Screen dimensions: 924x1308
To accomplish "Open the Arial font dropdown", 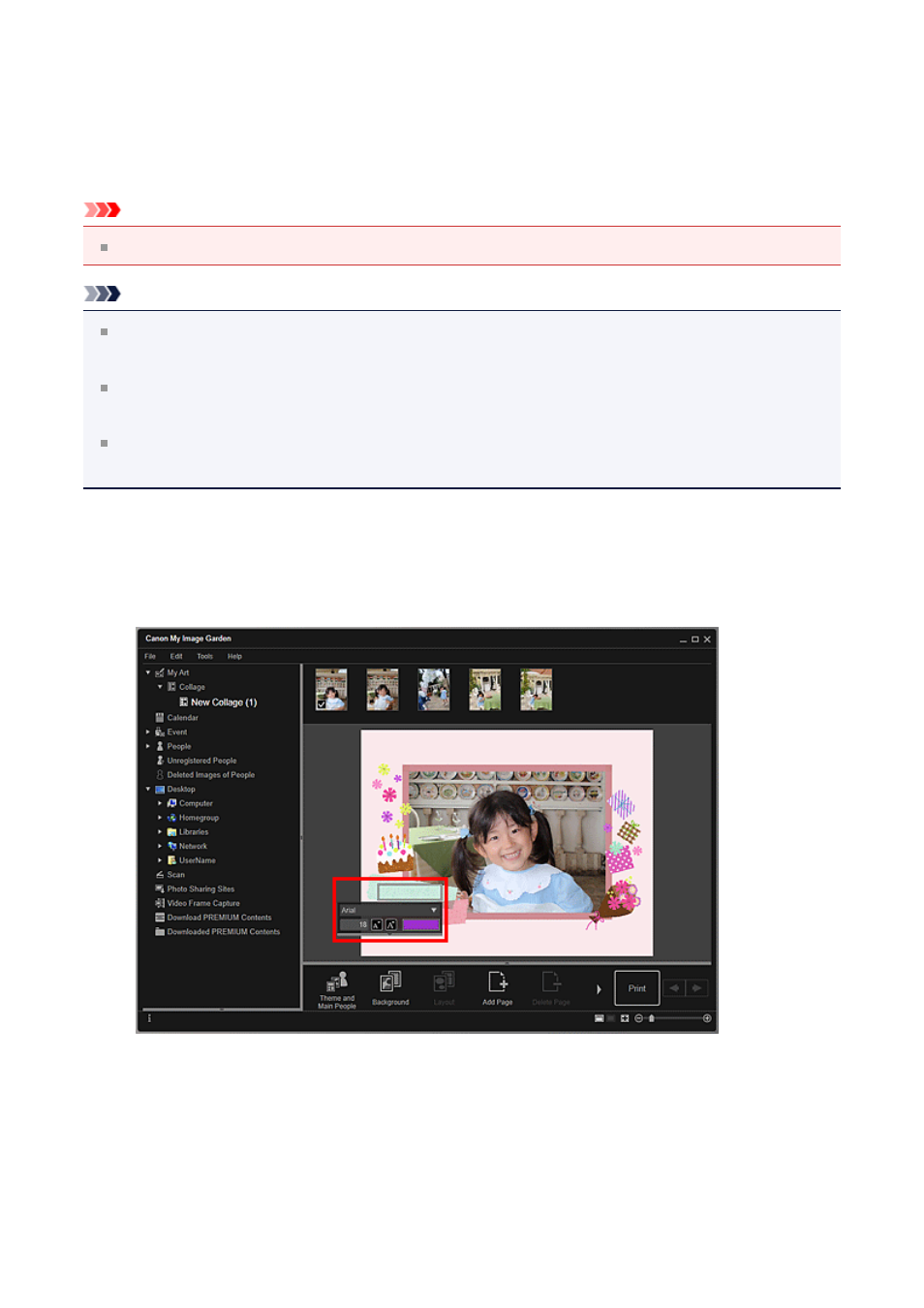I will [389, 910].
